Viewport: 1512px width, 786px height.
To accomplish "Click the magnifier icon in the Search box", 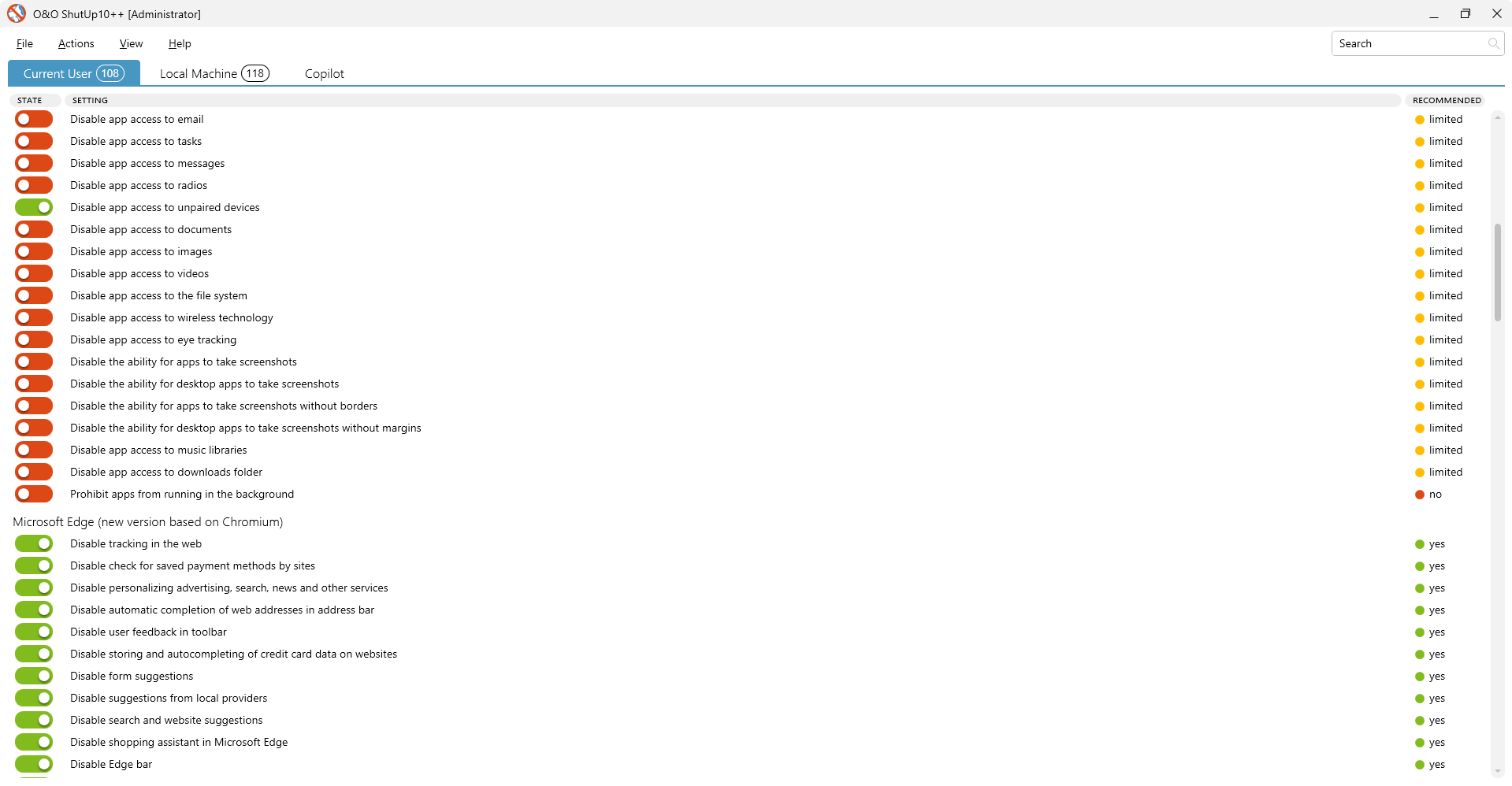I will click(1493, 43).
